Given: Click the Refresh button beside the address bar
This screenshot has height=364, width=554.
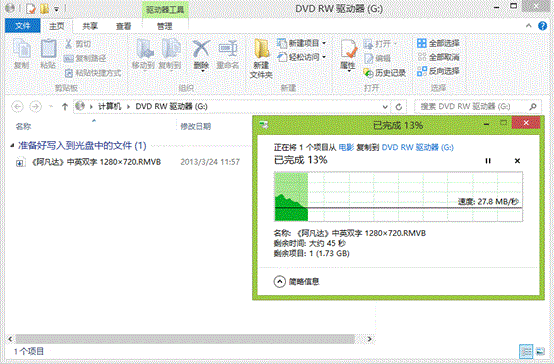Looking at the screenshot, I should 399,107.
